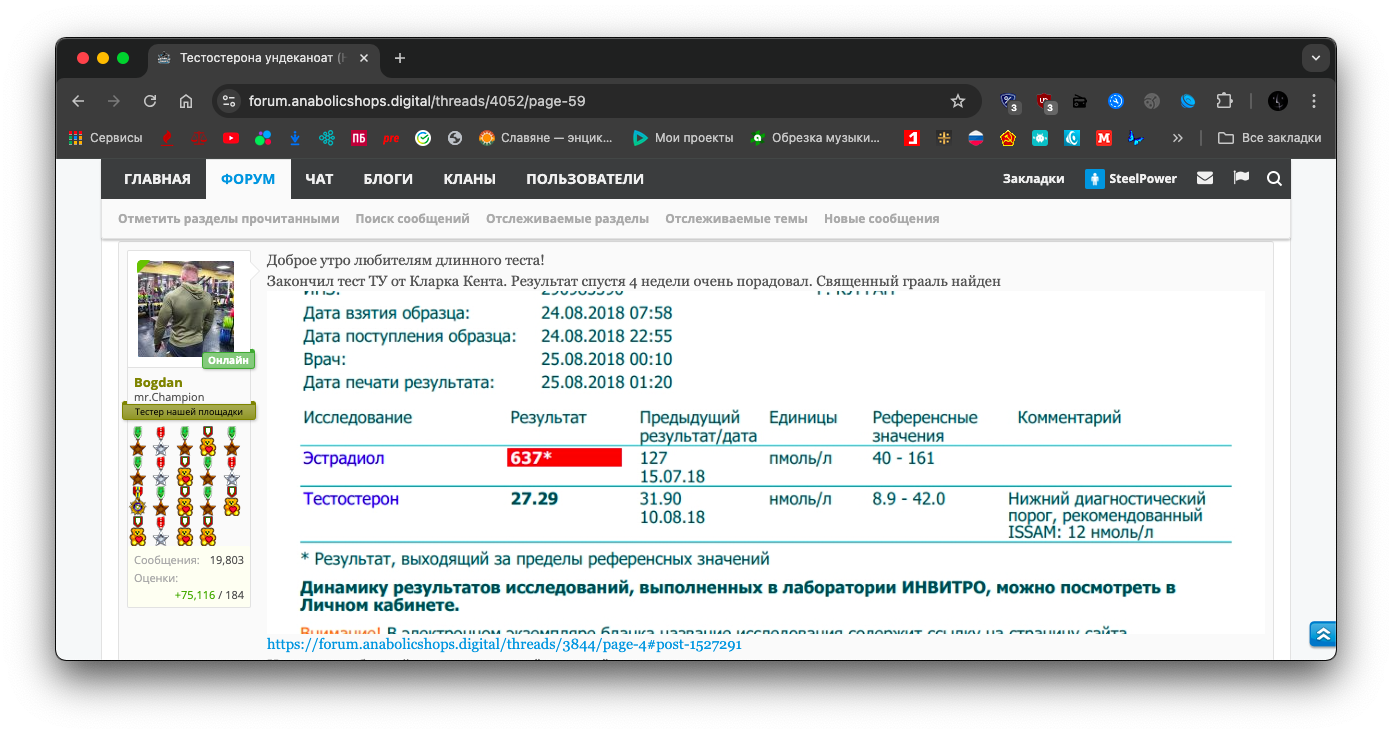Click the site information icon in address bar

tap(229, 101)
